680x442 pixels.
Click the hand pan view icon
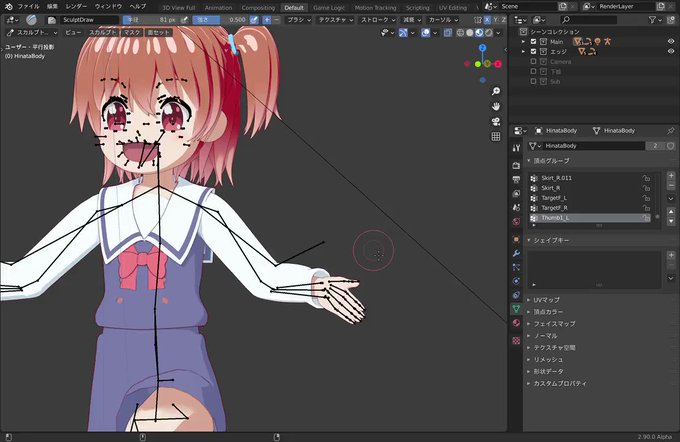pyautogui.click(x=496, y=106)
